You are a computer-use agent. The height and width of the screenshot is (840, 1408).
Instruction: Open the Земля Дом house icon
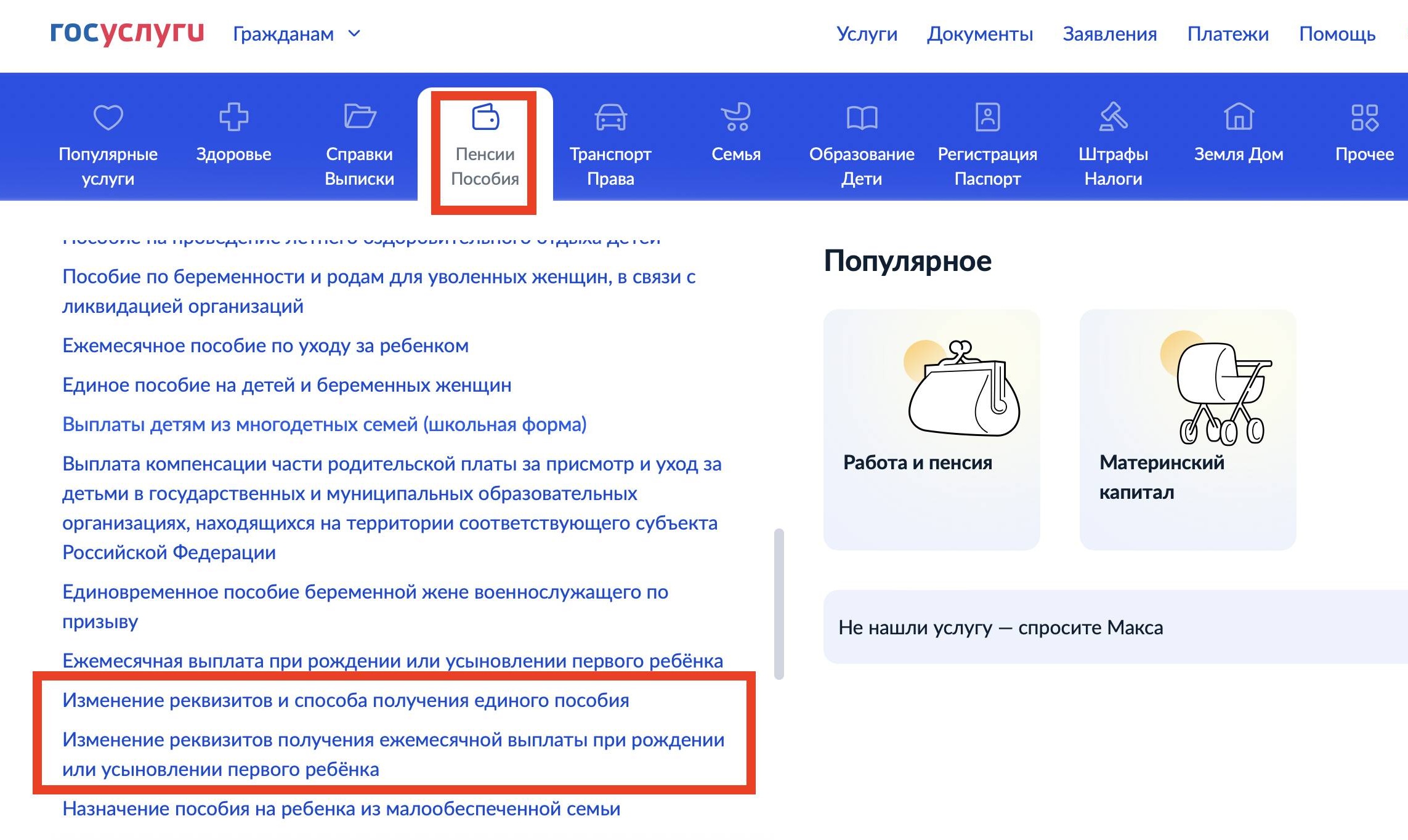point(1238,117)
